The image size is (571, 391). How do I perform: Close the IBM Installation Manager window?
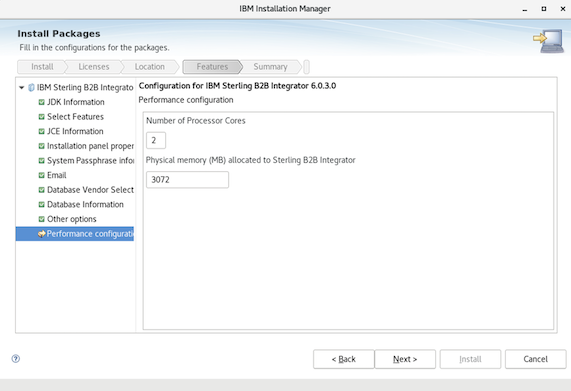[x=563, y=9]
